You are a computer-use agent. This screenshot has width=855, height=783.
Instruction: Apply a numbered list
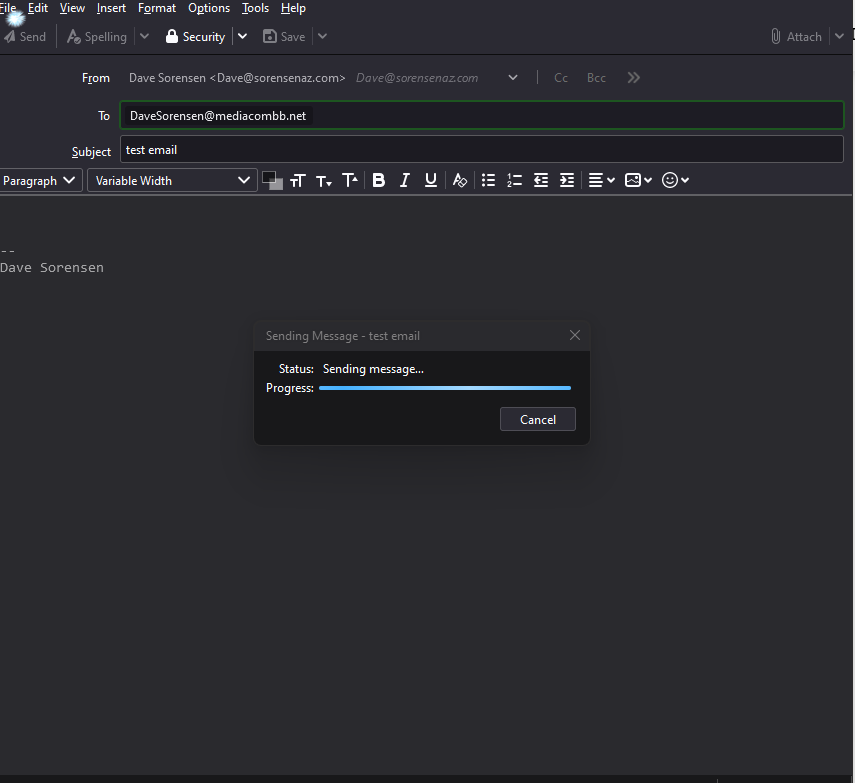[515, 180]
